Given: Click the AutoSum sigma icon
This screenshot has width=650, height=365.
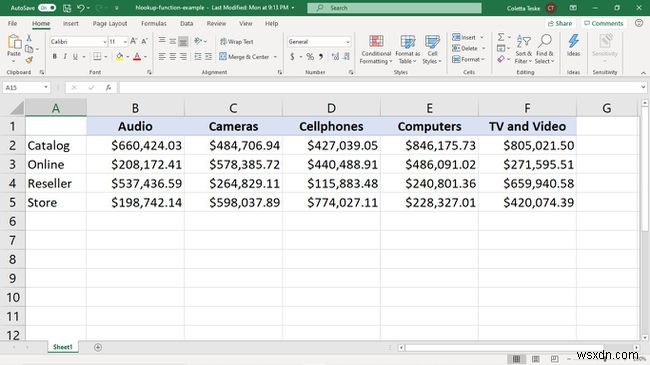Looking at the screenshot, I should [x=501, y=37].
